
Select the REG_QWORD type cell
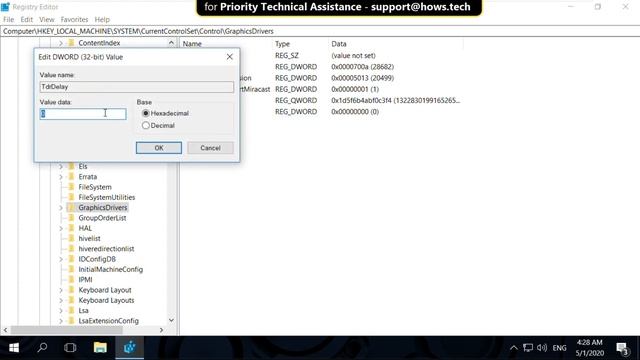(296, 100)
